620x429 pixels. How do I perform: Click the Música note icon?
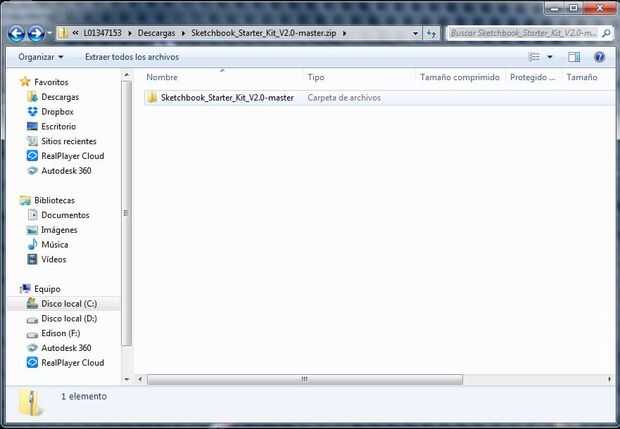point(32,244)
